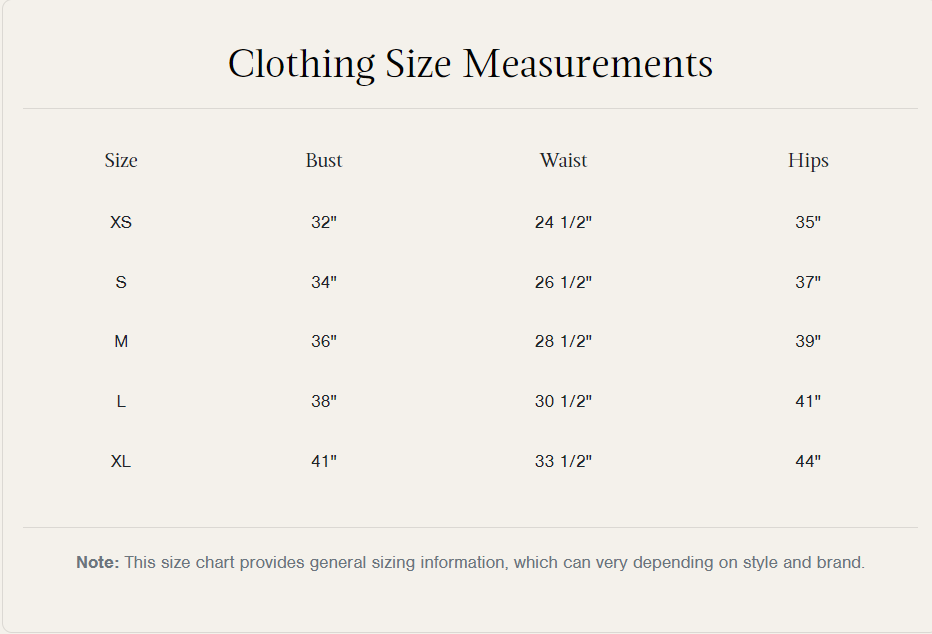This screenshot has height=634, width=932.
Task: Click the S size row label
Action: (121, 282)
